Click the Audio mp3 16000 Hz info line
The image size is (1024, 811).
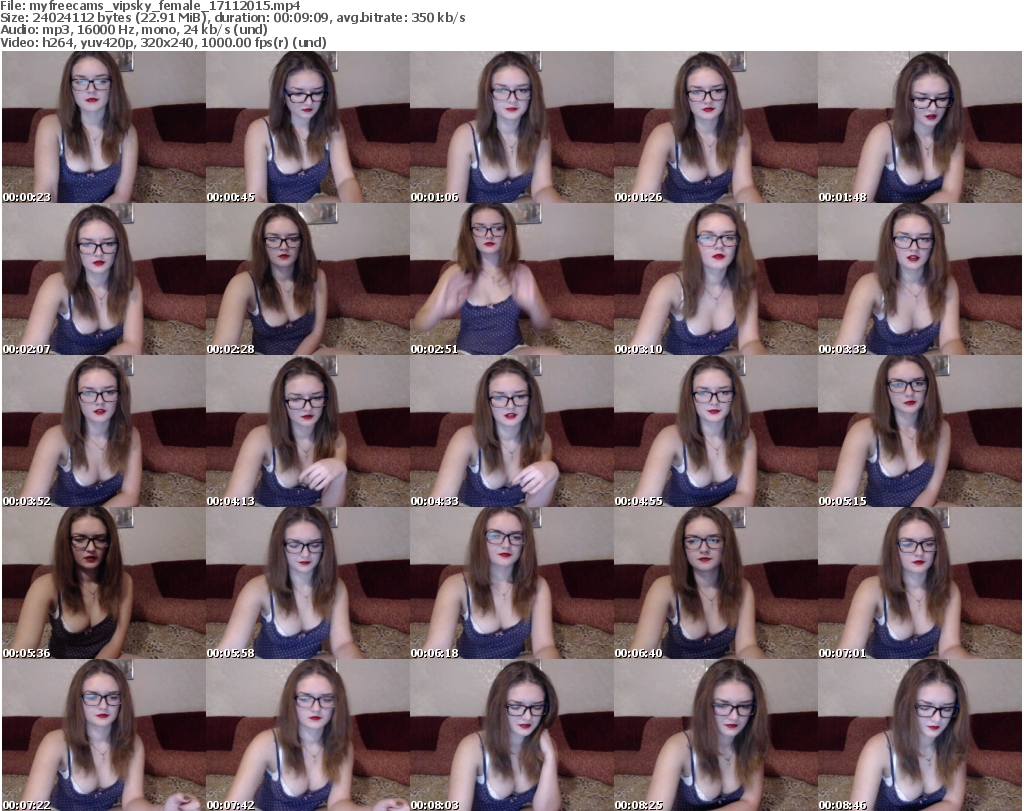[134, 30]
